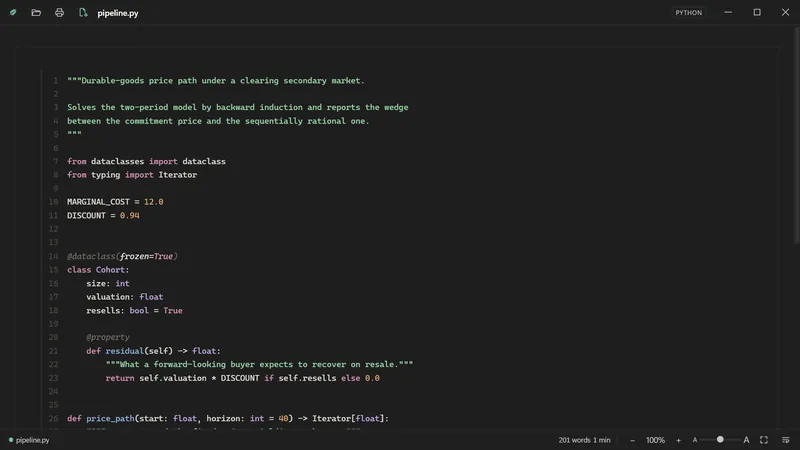Click 'Iterator' in the typing import line
800x450 pixels.
[178, 175]
